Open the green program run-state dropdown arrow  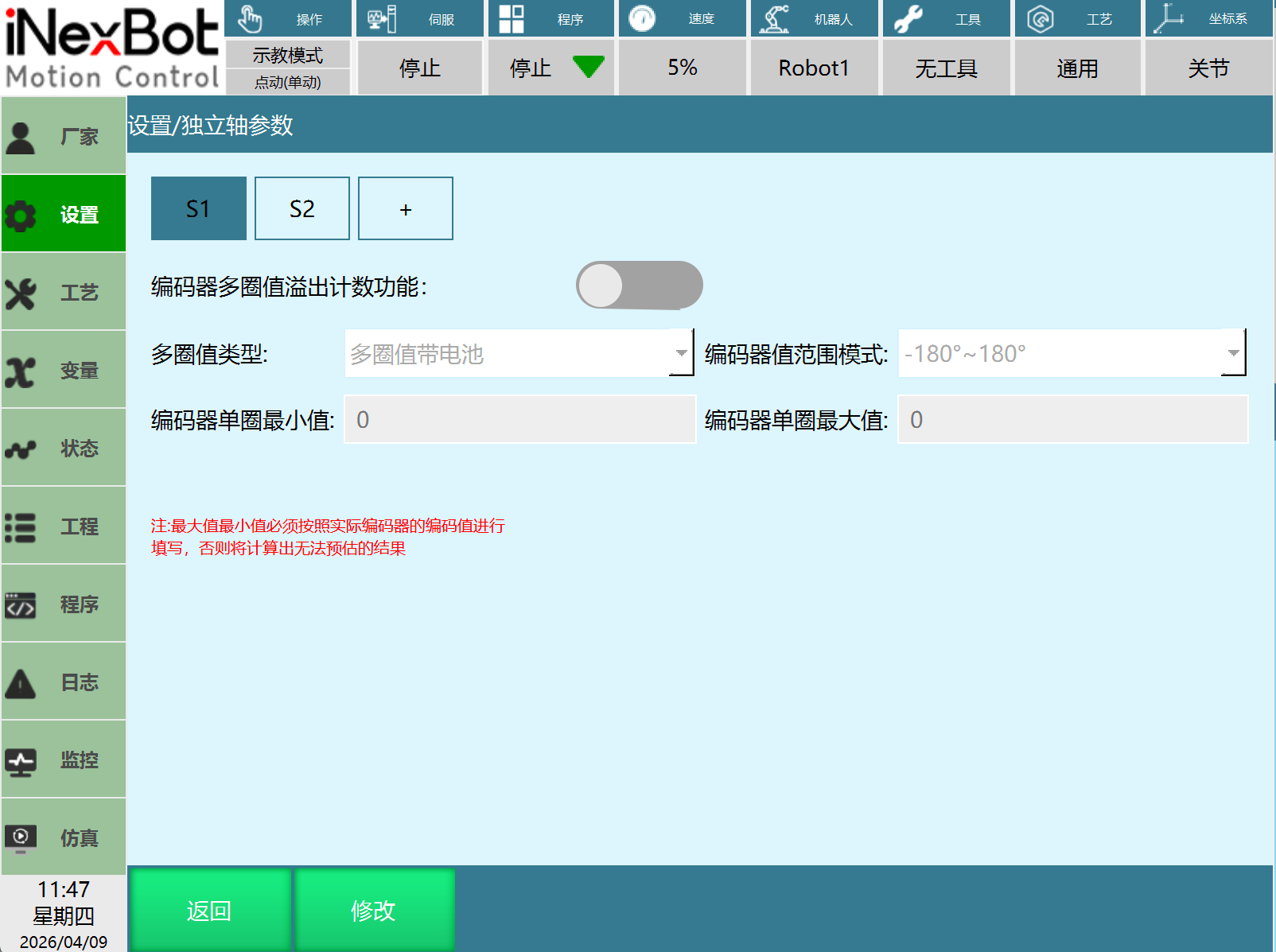[x=589, y=68]
